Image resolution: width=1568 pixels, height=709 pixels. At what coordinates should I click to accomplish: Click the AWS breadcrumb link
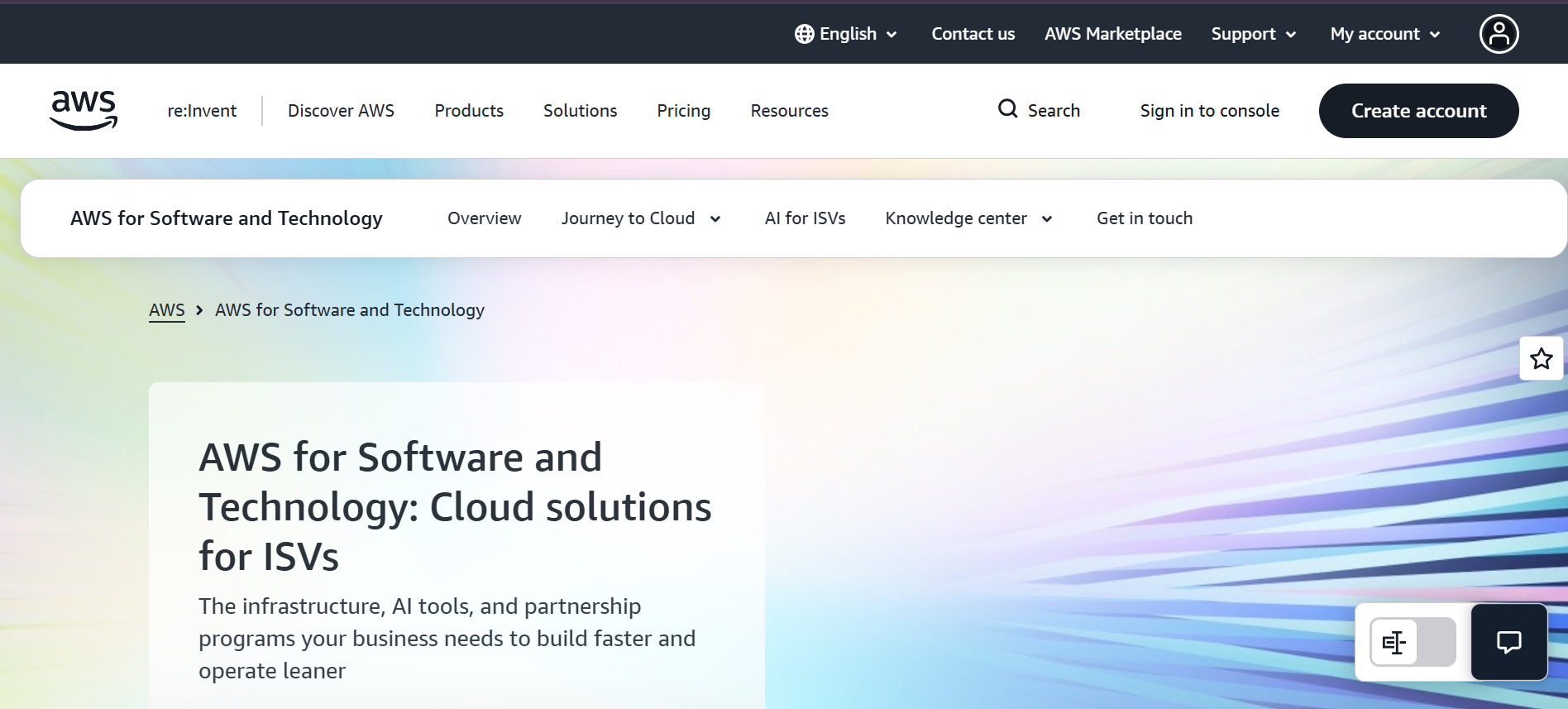(166, 310)
